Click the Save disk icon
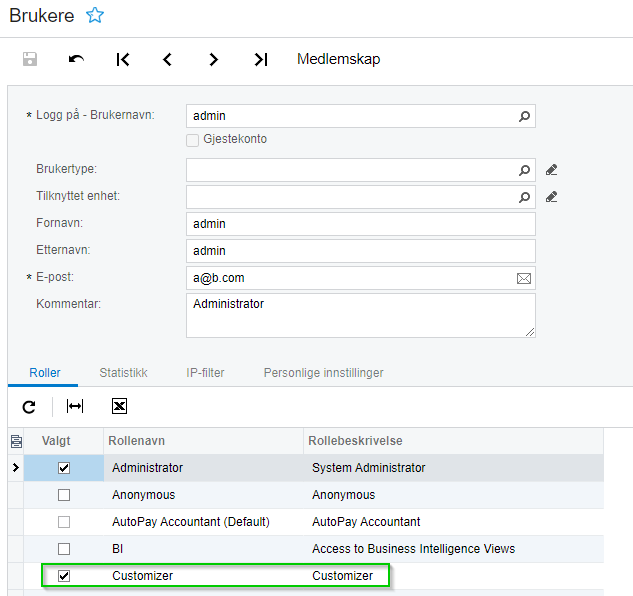633x596 pixels. click(30, 59)
